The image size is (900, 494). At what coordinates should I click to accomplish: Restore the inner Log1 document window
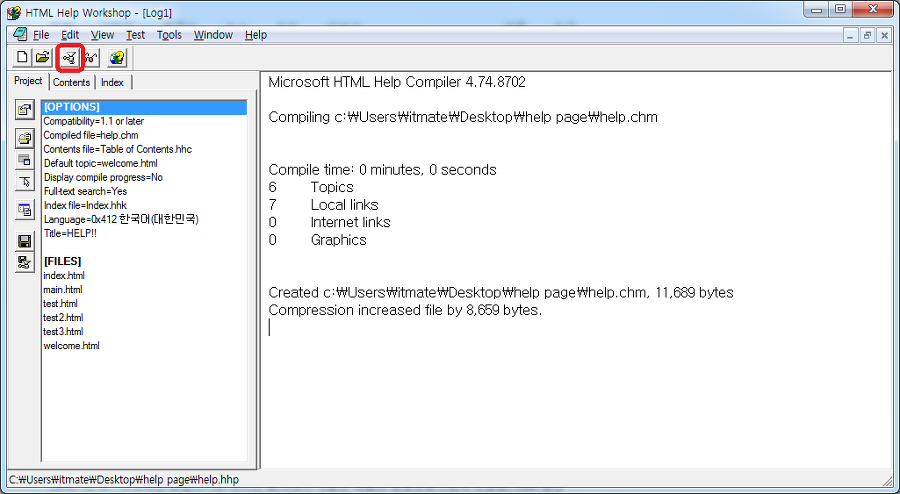867,35
